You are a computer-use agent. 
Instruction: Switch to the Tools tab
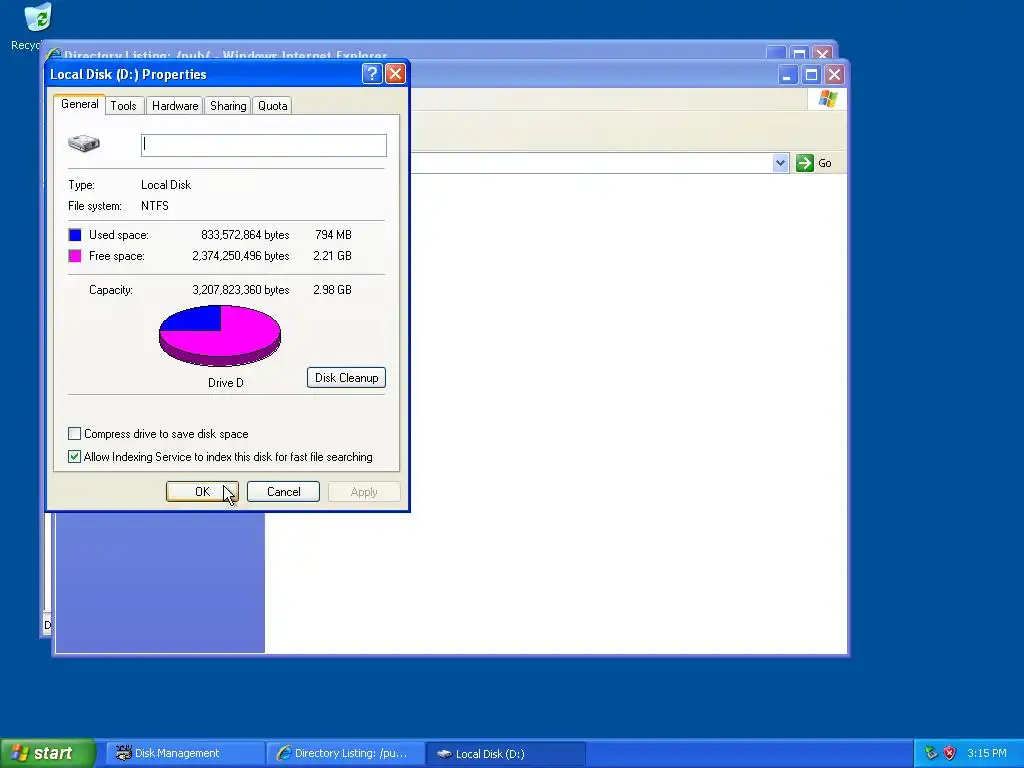(x=123, y=106)
